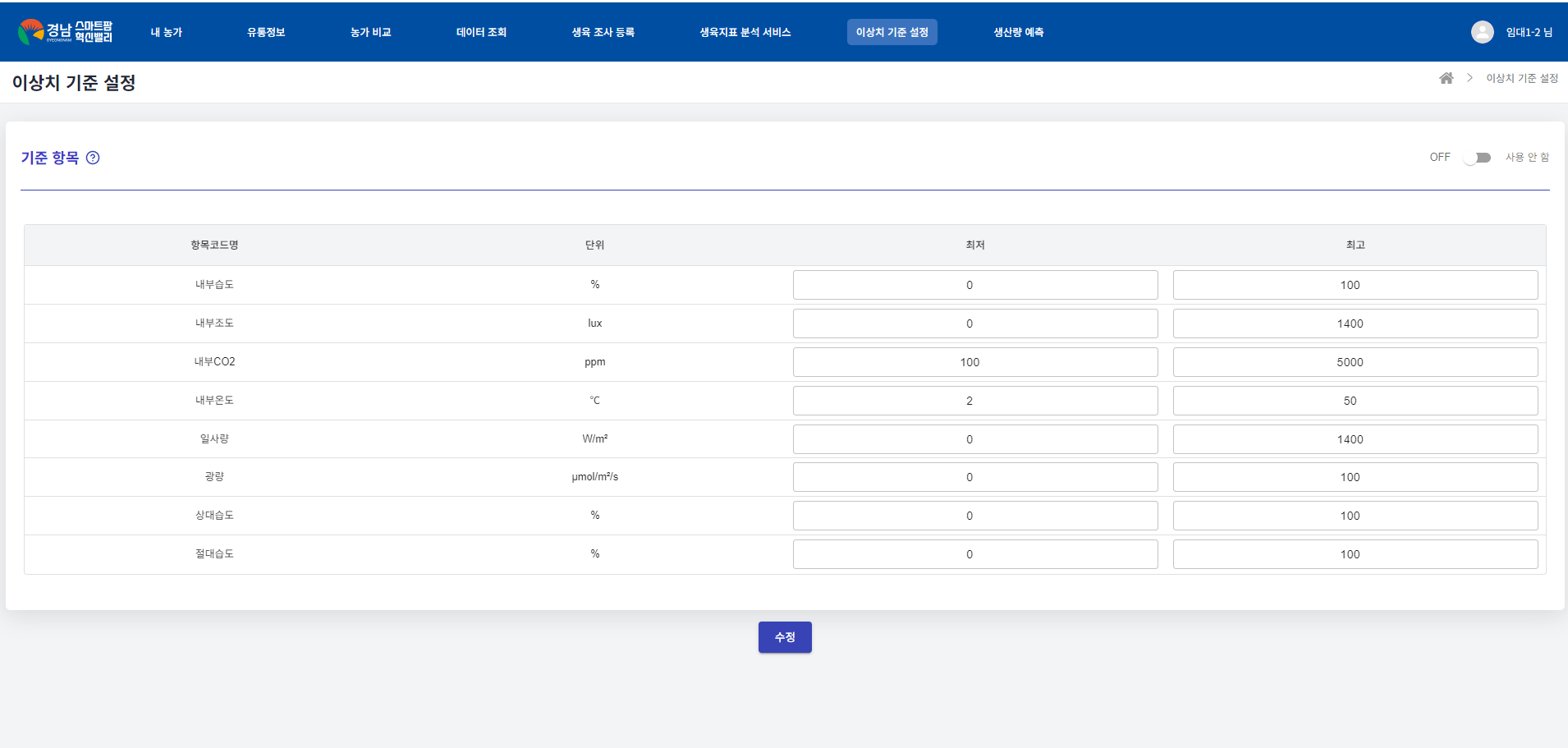Edit 내부습도 minimum value field
The height and width of the screenshot is (748, 1568).
tap(975, 285)
